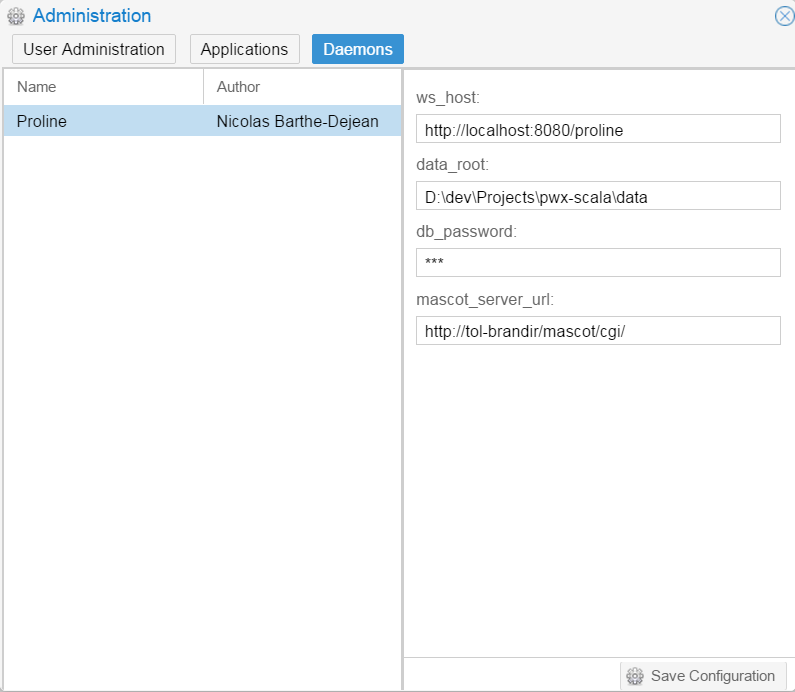Click the ws_host label
Image resolution: width=795 pixels, height=692 pixels.
click(x=448, y=98)
